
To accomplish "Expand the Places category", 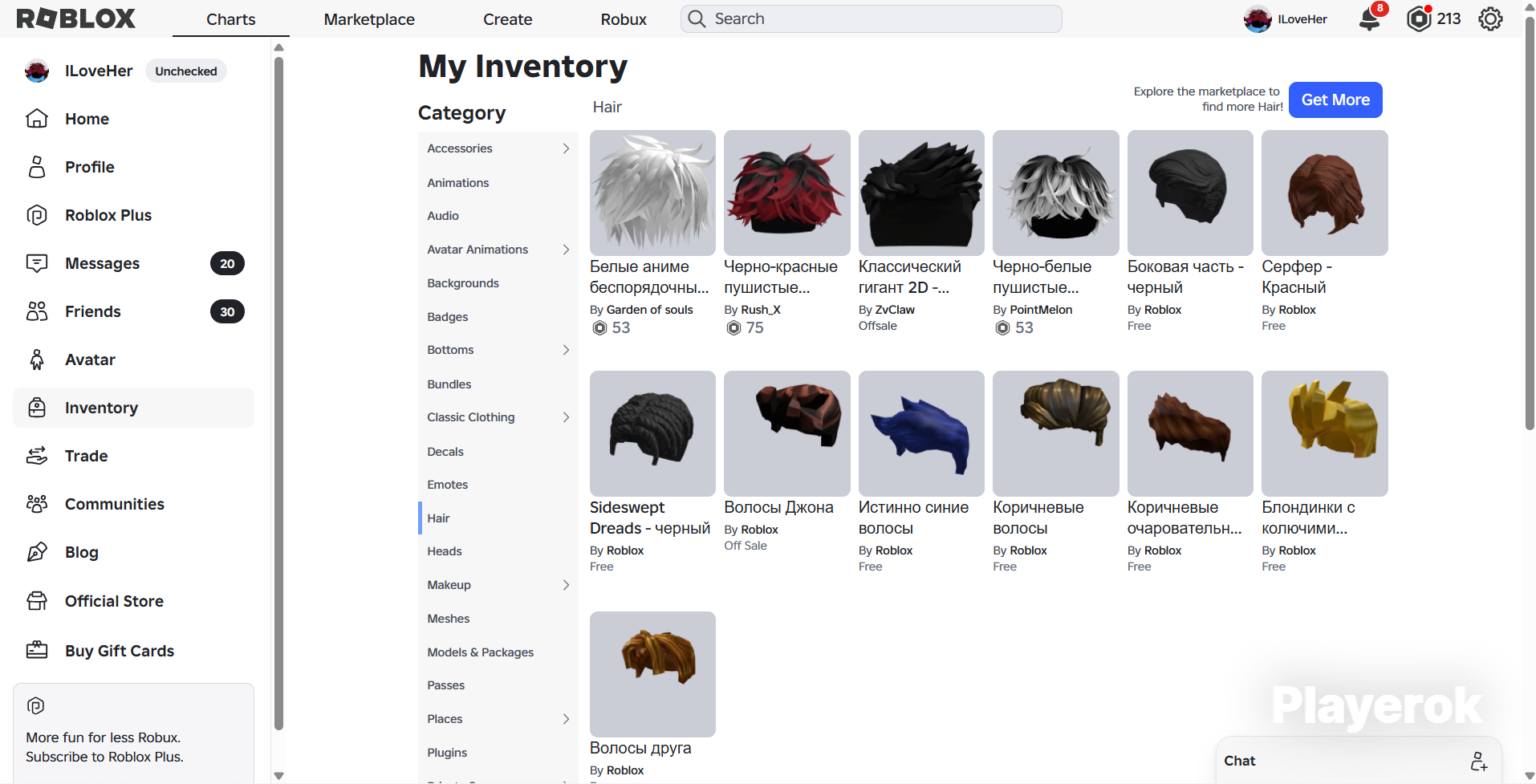I will 566,719.
